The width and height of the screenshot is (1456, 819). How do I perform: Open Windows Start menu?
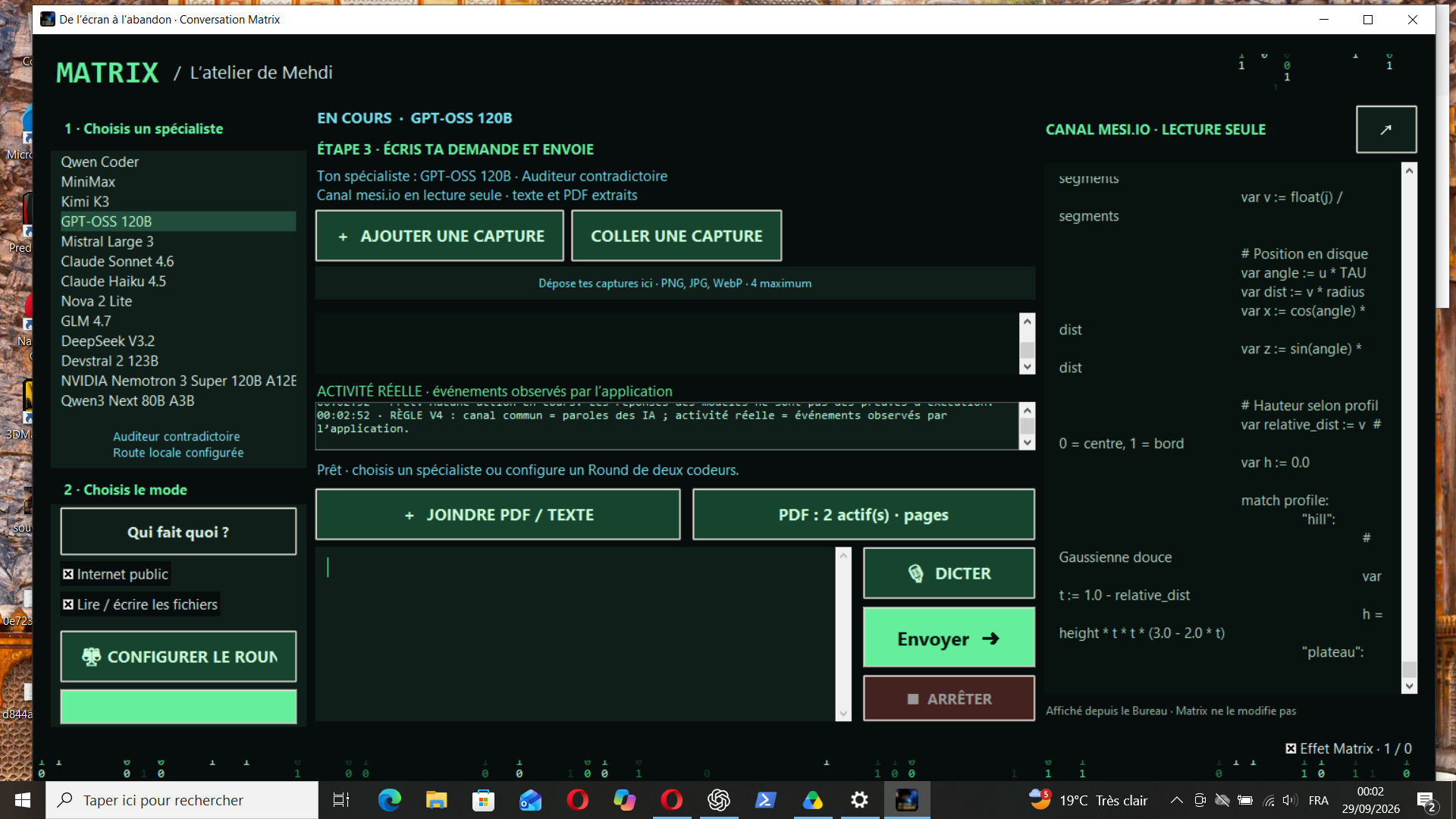coord(22,800)
